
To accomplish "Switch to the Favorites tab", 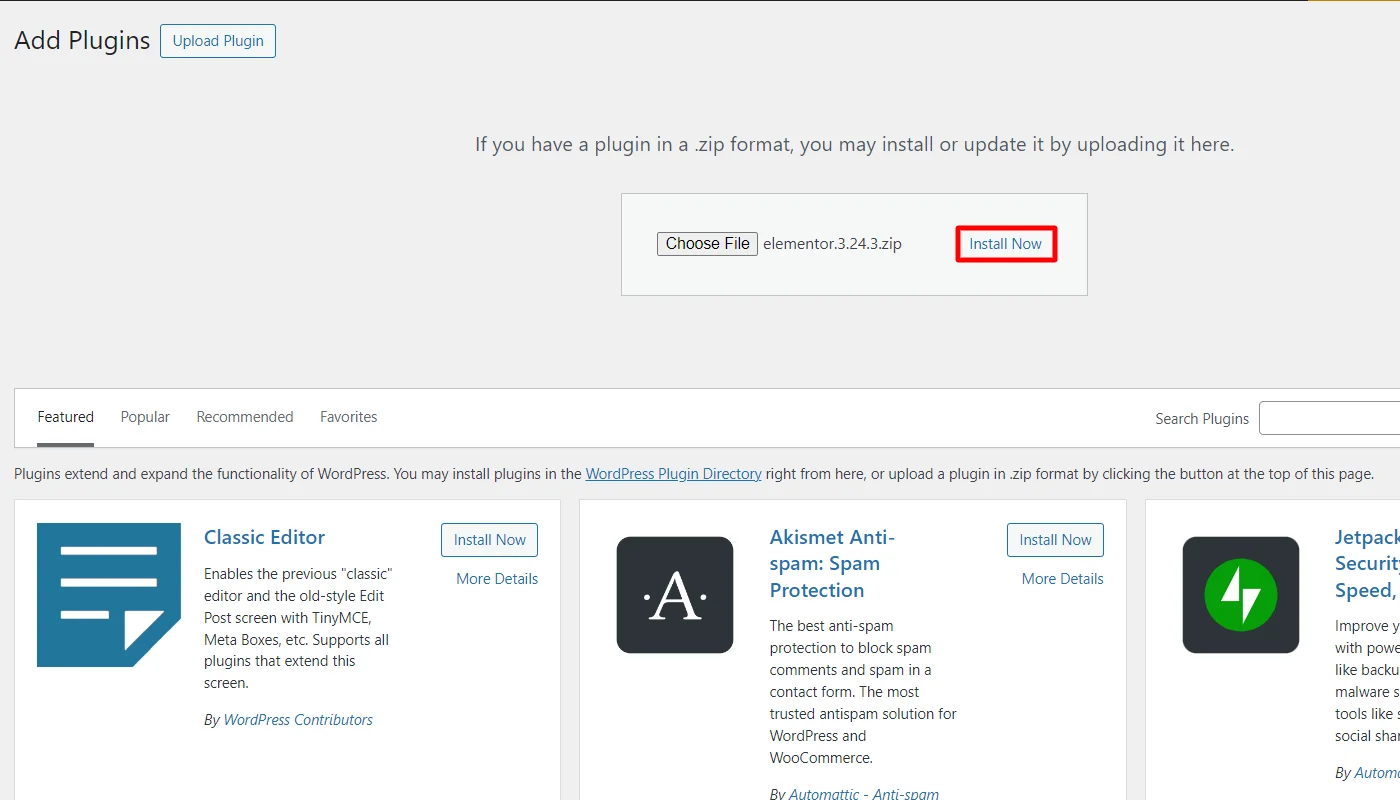I will point(348,417).
